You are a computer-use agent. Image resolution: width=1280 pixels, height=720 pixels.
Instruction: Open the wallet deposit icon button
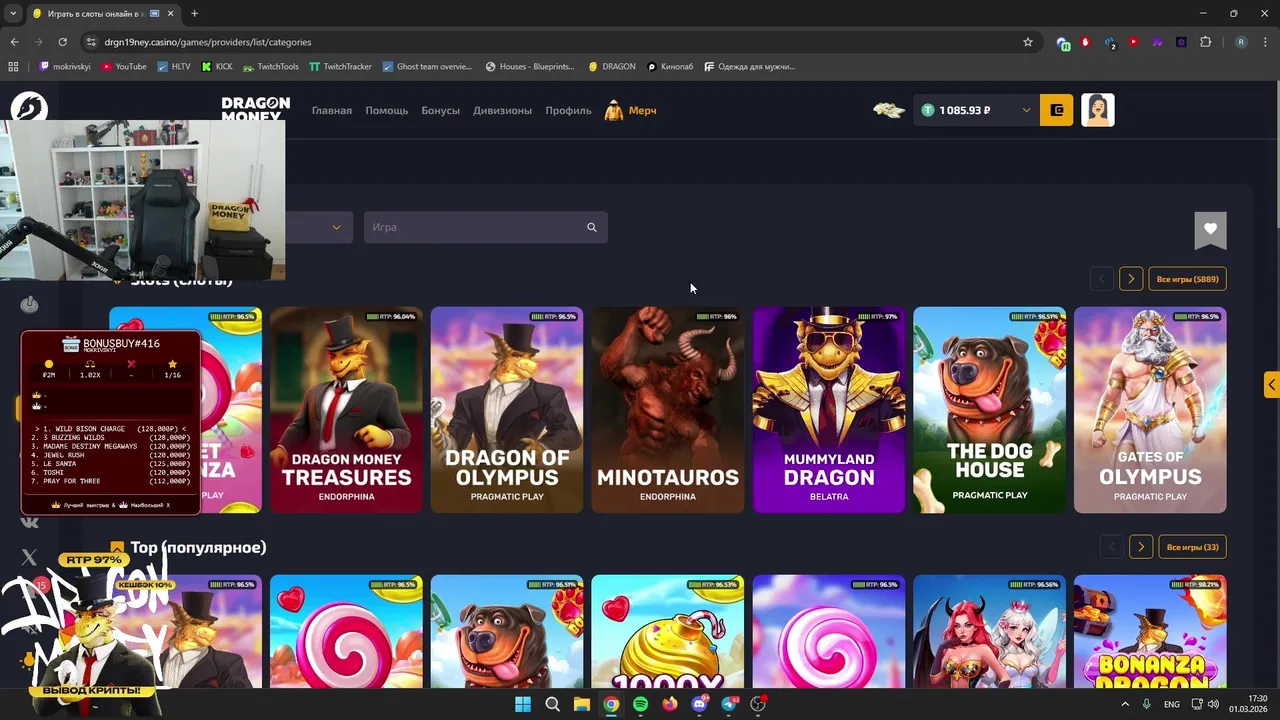[1057, 110]
